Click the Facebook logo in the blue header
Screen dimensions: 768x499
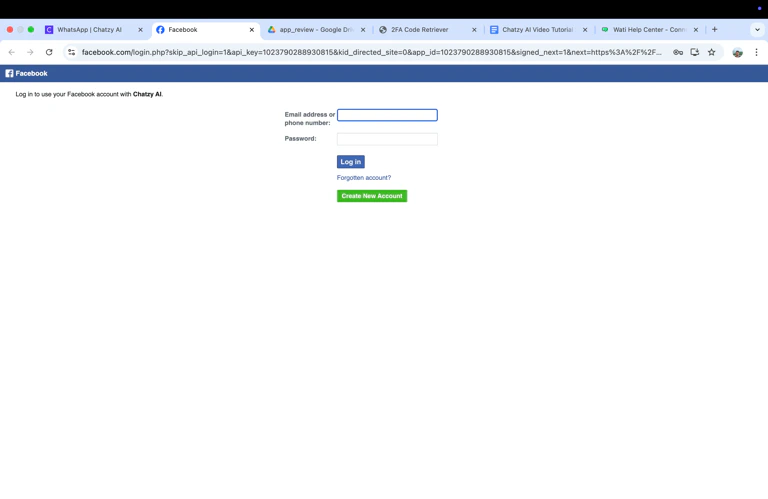9,73
